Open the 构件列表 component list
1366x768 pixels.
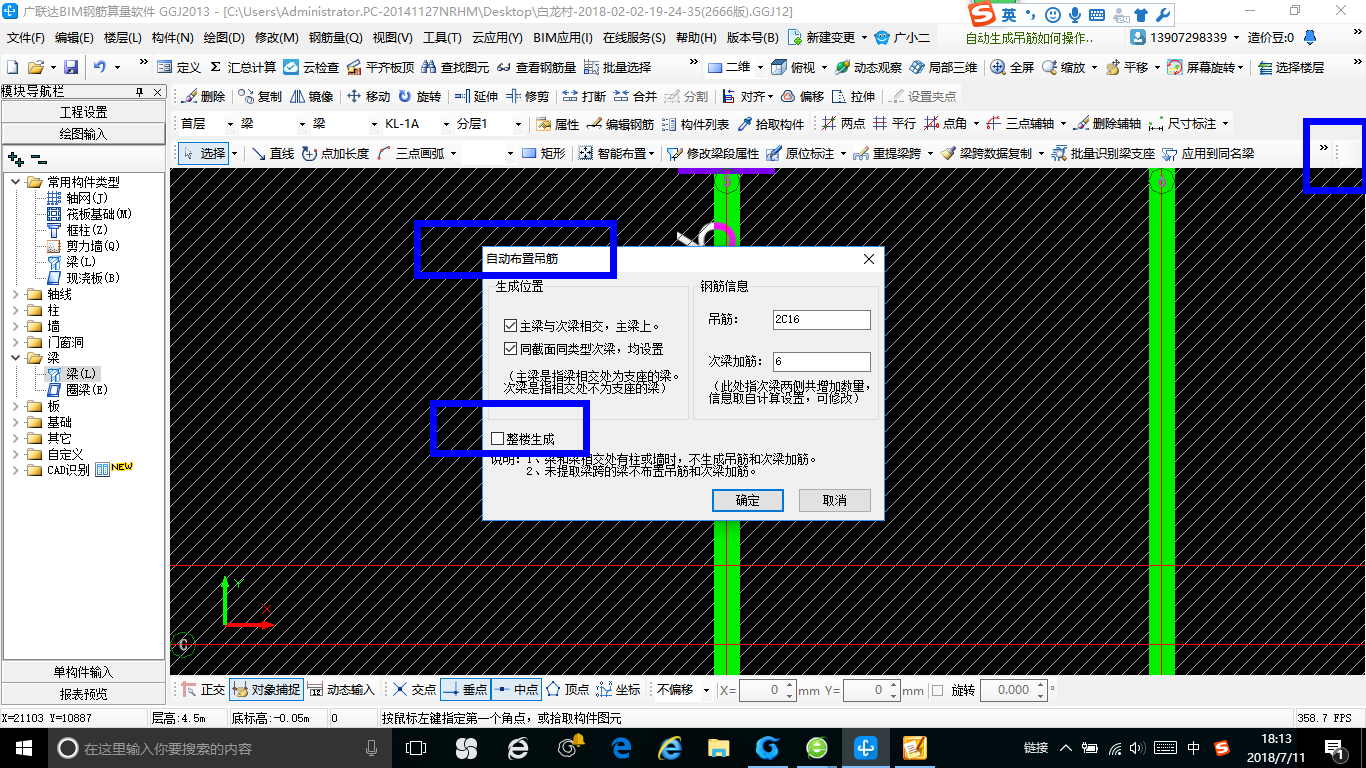[x=695, y=124]
